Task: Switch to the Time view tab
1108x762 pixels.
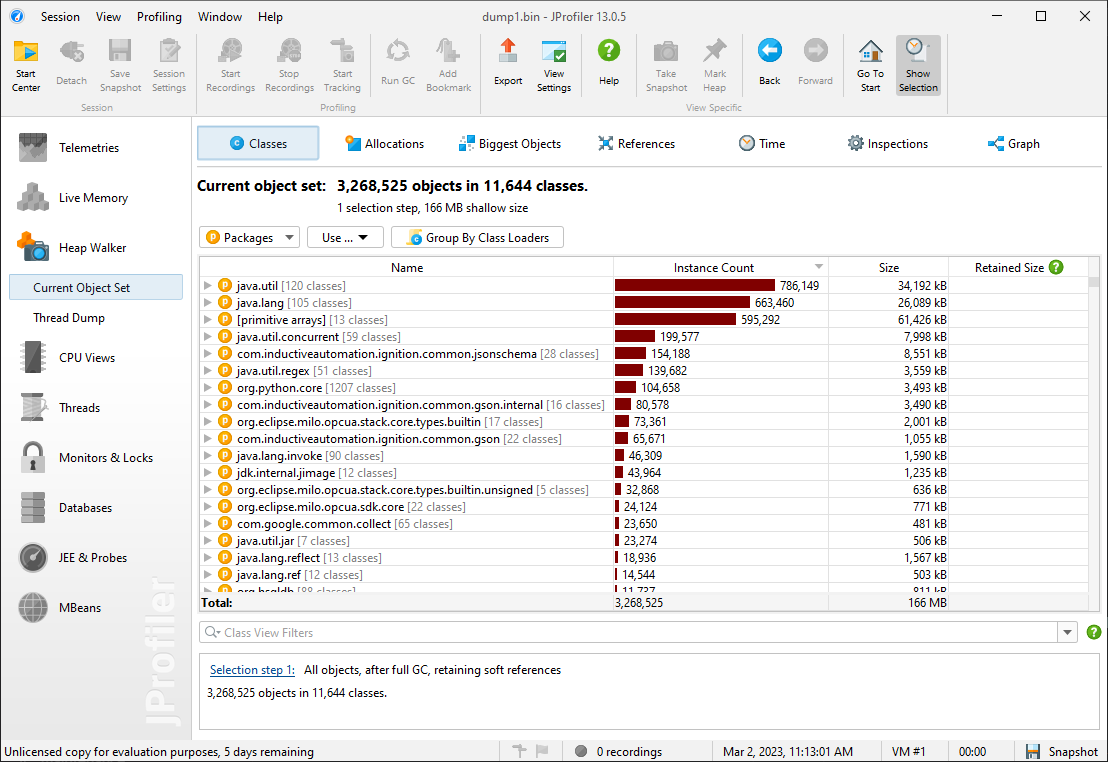Action: coord(762,143)
